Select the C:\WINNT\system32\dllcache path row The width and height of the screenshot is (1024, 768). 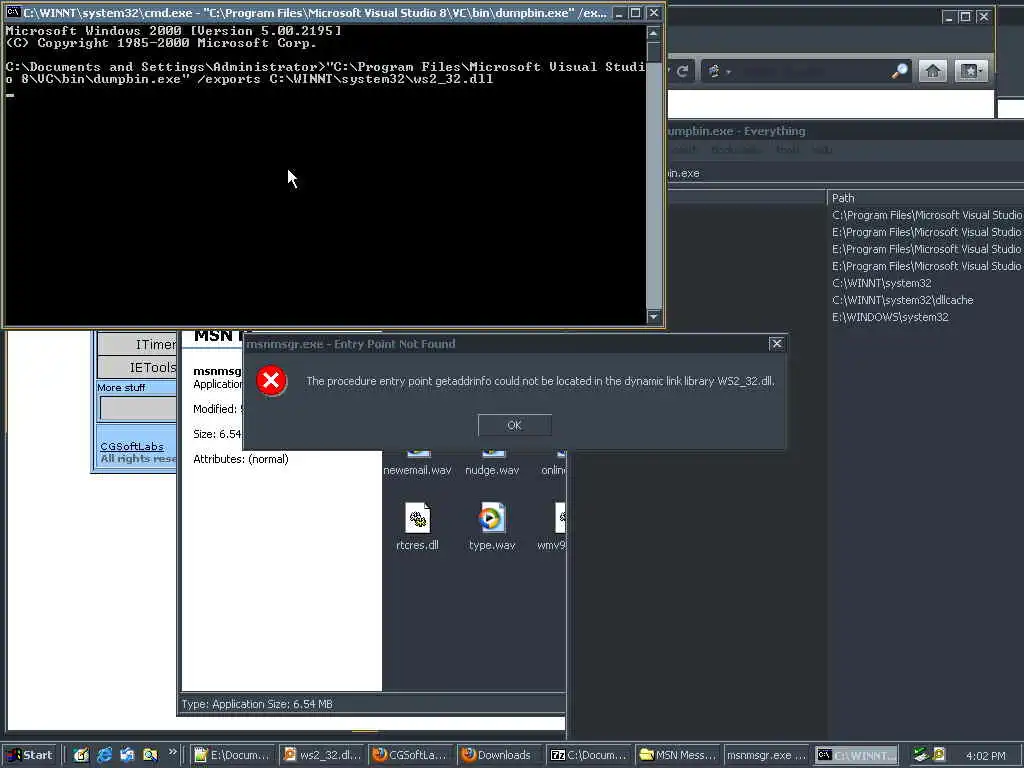tap(903, 300)
